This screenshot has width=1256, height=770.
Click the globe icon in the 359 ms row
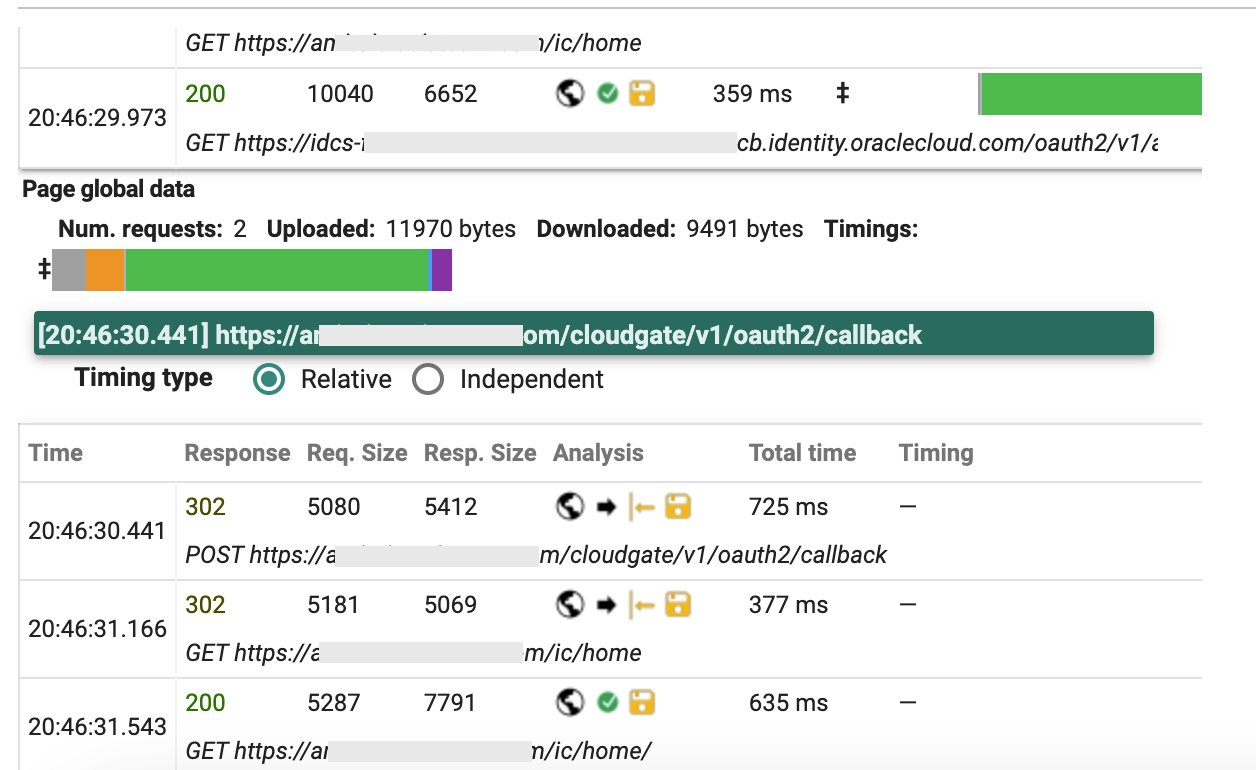pos(570,94)
